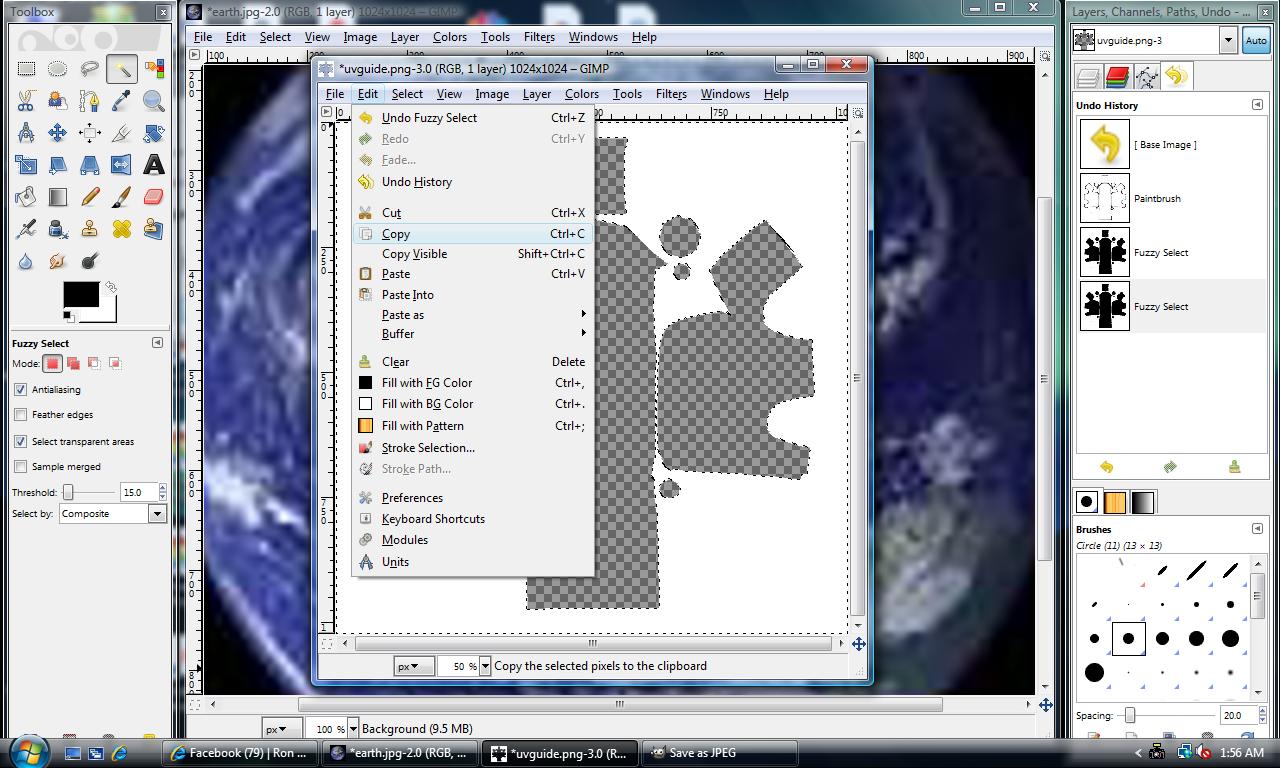Disable the Antialiasing checkbox
The height and width of the screenshot is (768, 1280).
click(21, 390)
